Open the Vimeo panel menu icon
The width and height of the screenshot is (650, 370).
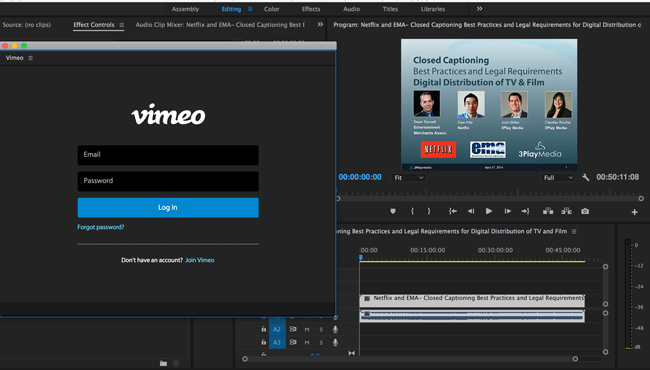pyautogui.click(x=30, y=58)
